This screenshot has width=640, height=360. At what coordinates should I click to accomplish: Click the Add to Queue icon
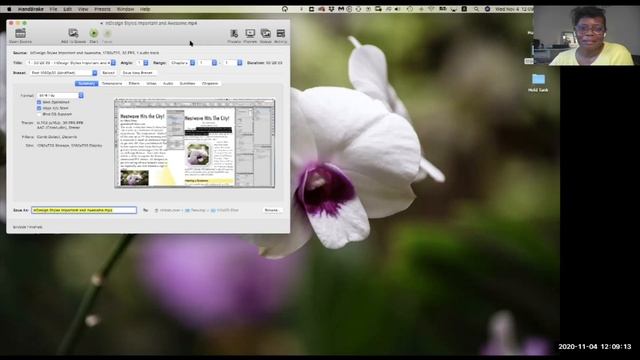point(73,33)
